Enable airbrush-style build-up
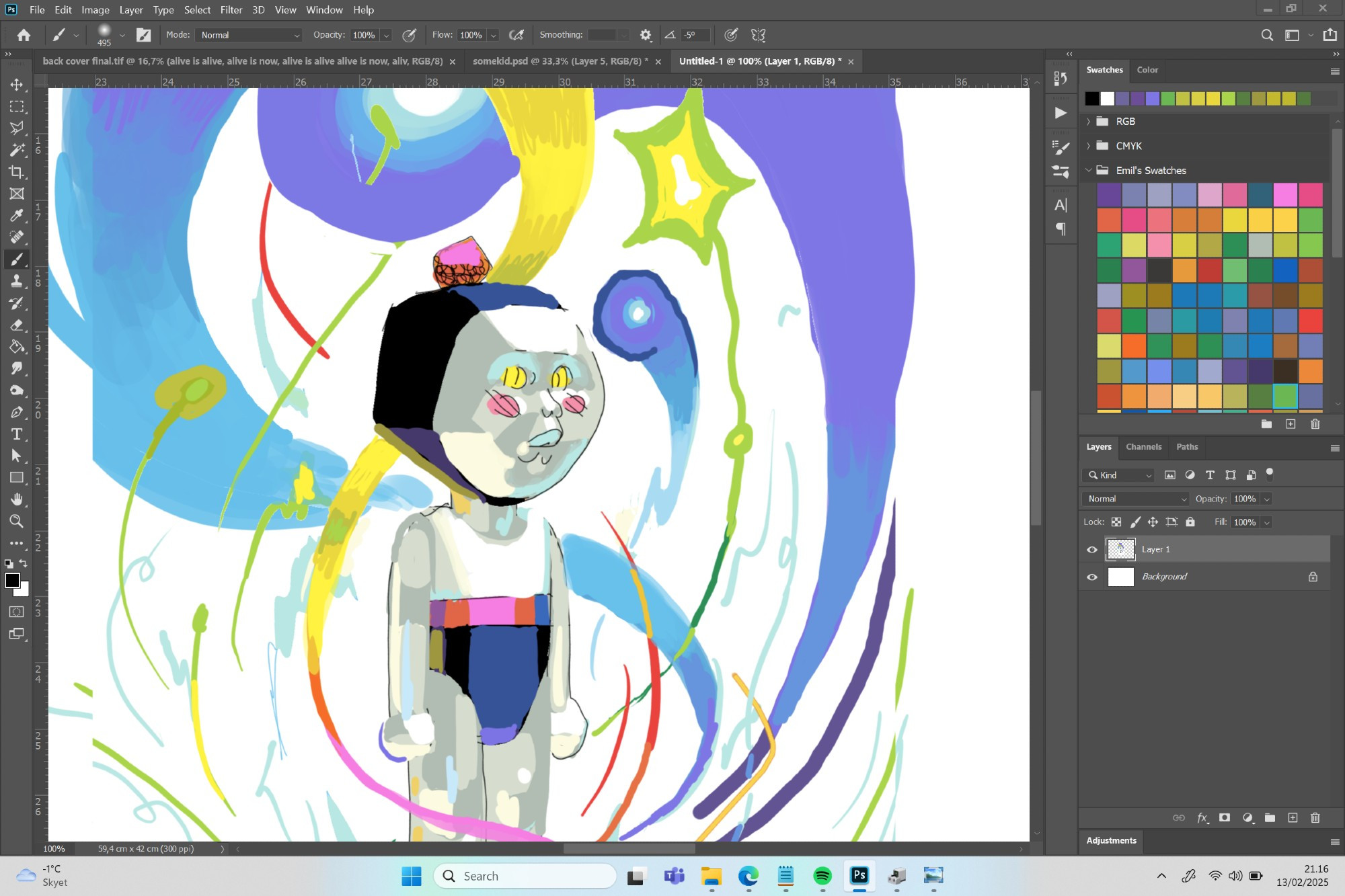The width and height of the screenshot is (1345, 896). click(x=516, y=35)
